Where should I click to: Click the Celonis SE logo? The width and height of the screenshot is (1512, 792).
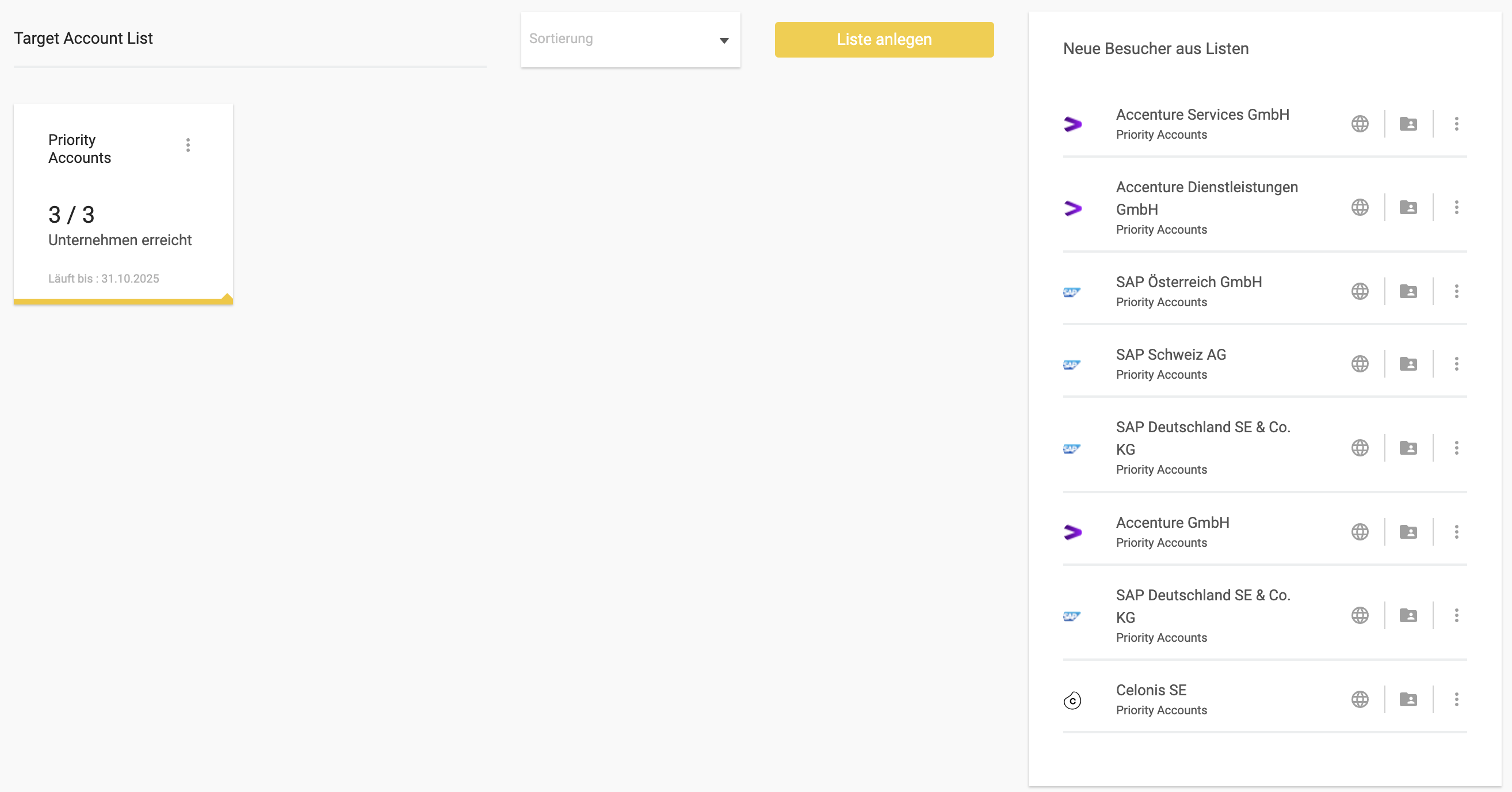point(1072,700)
